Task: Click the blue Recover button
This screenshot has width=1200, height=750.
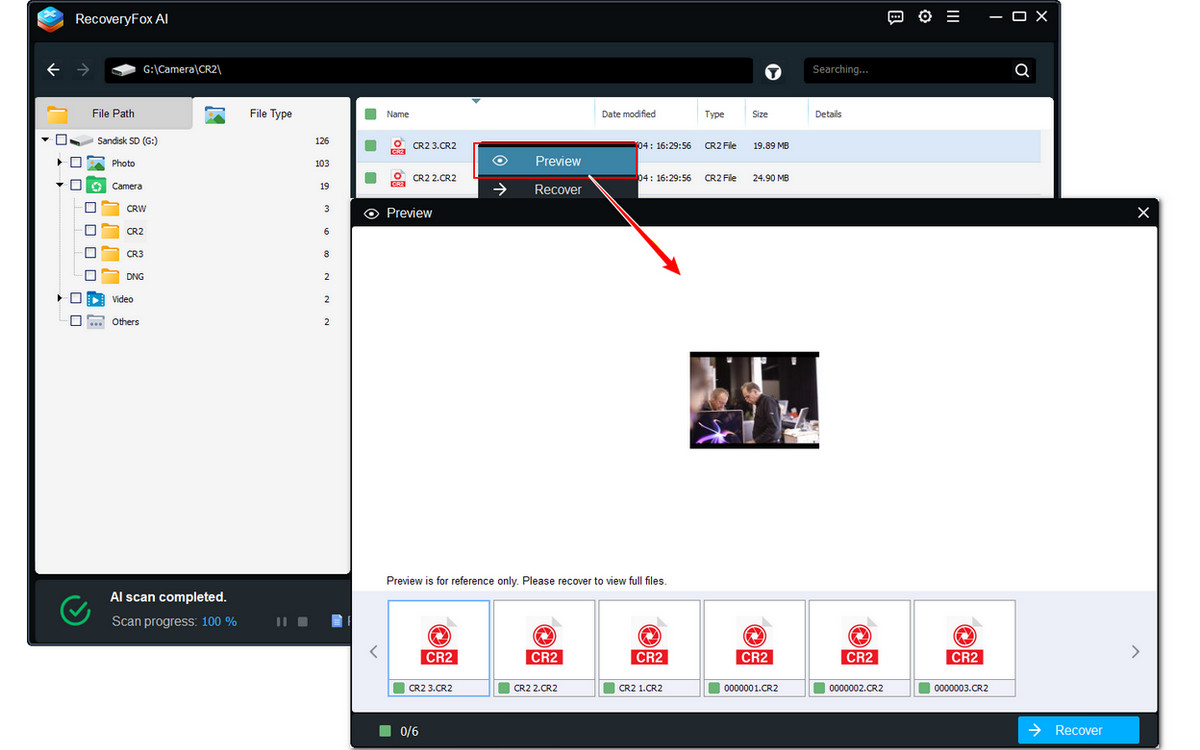Action: (1078, 730)
